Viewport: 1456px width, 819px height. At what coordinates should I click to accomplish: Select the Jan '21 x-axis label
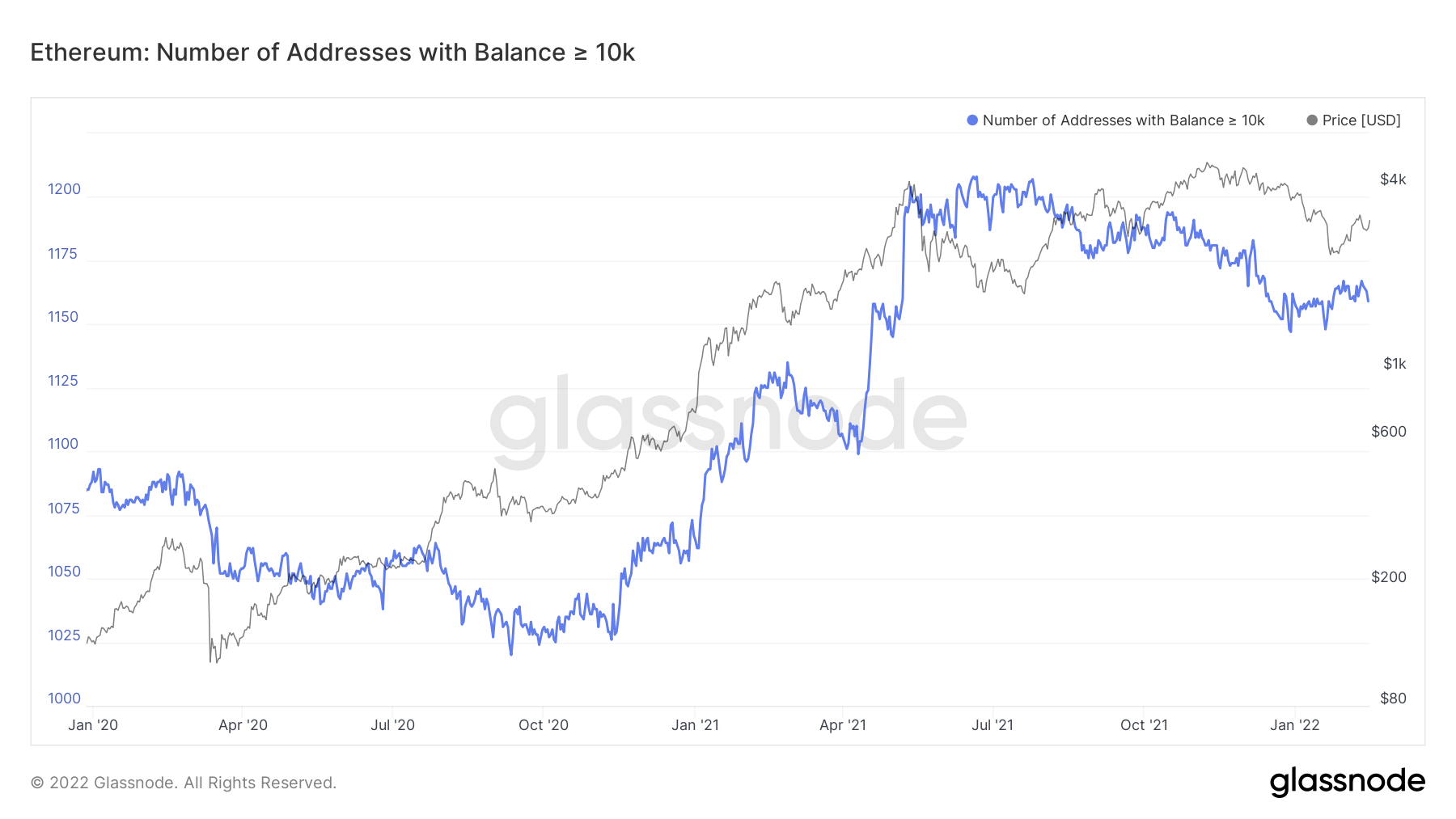point(695,725)
